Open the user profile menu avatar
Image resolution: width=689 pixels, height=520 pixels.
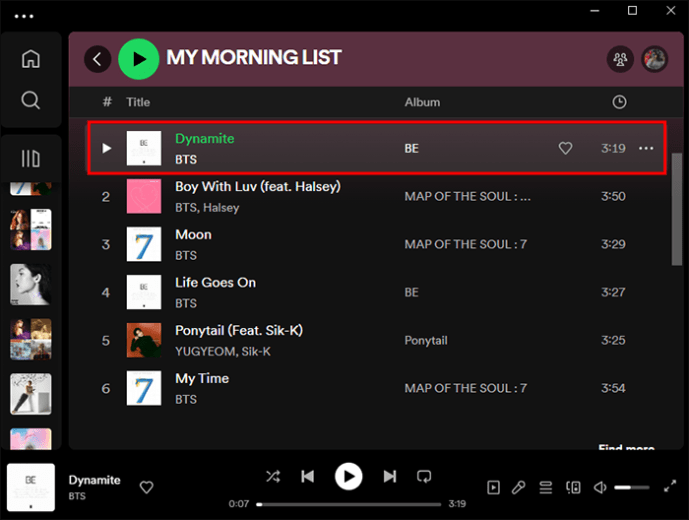click(x=655, y=59)
